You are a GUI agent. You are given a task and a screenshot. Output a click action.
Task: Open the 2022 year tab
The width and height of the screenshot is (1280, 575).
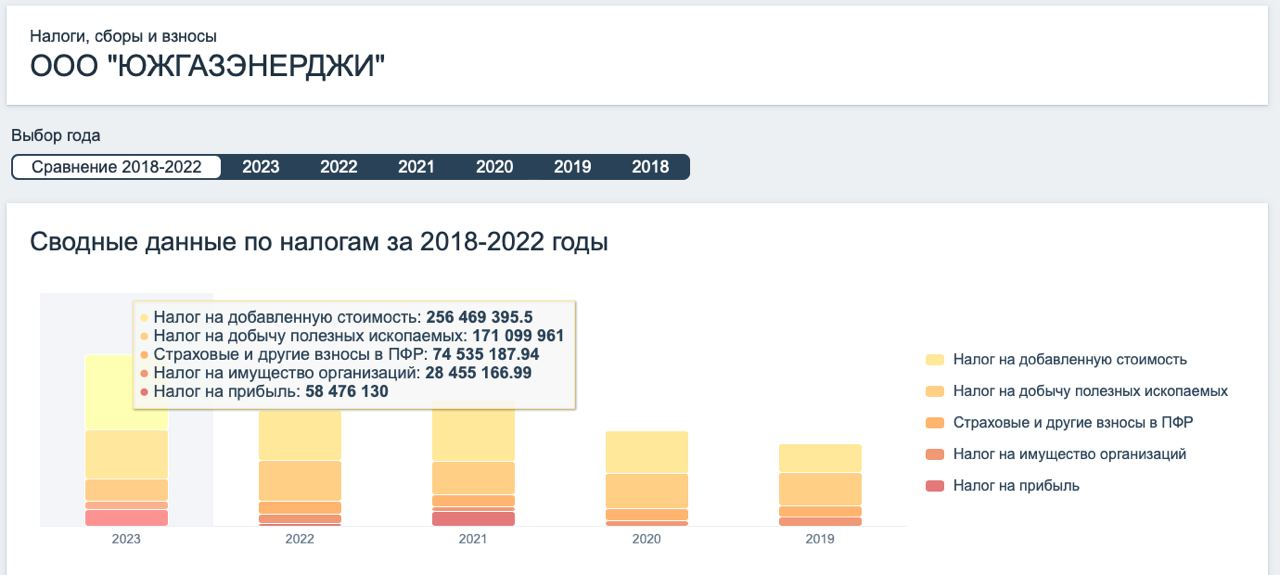click(x=339, y=167)
